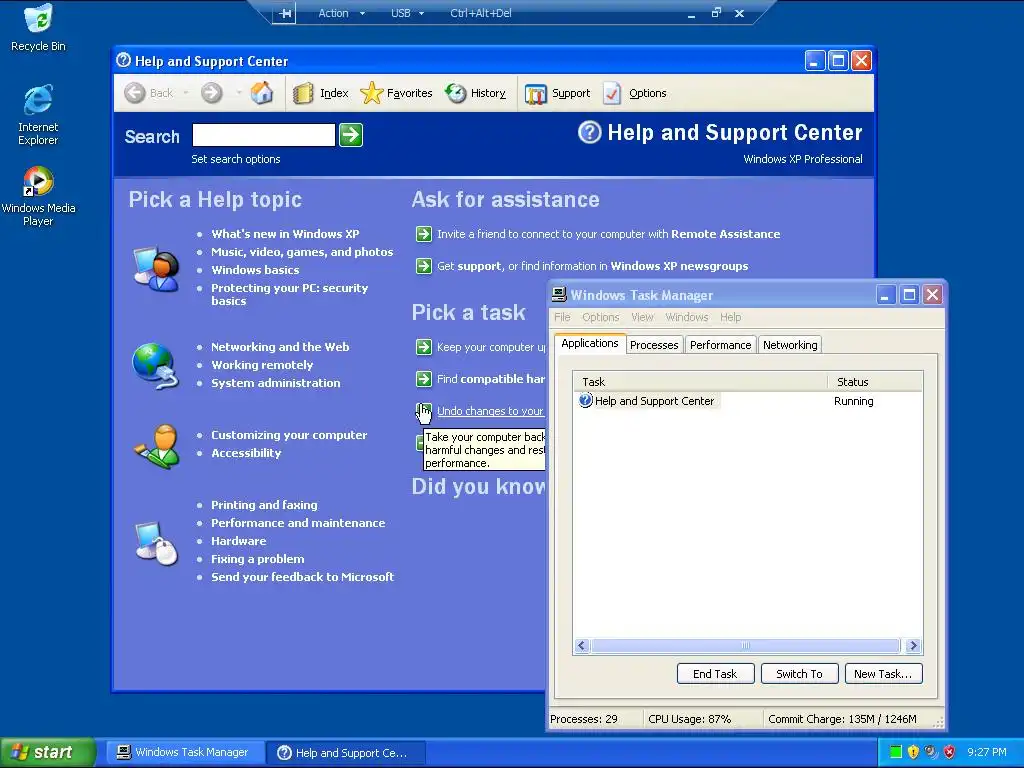Click the 9:27 PM taskbar clock
This screenshot has width=1024, height=768.
point(987,752)
